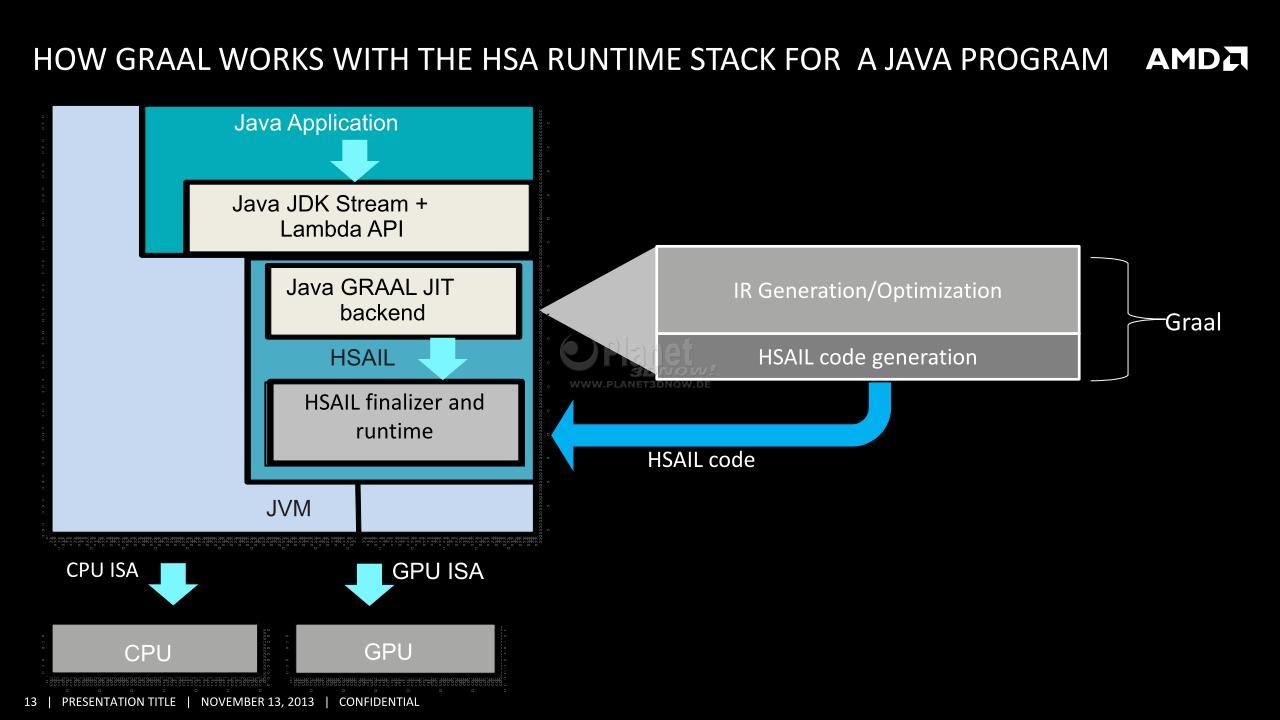Image resolution: width=1280 pixels, height=720 pixels.
Task: Click the Graal label at right
Action: click(1193, 322)
